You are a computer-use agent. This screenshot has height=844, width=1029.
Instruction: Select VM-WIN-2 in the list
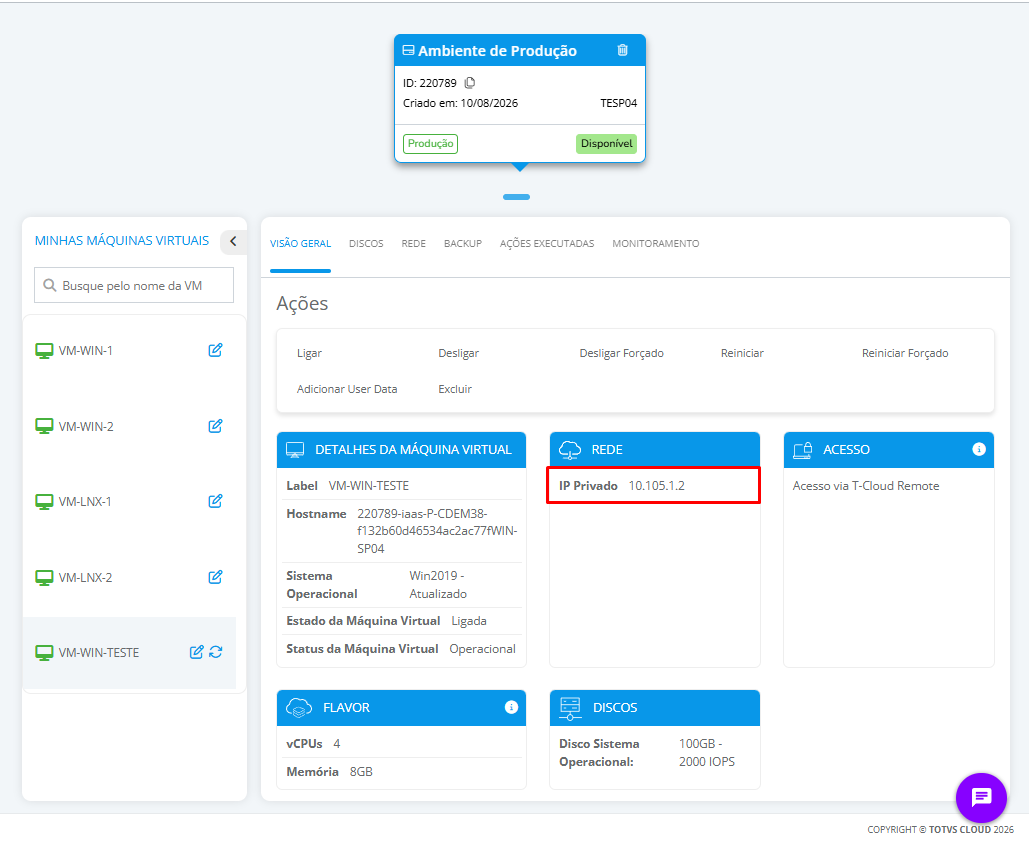86,427
